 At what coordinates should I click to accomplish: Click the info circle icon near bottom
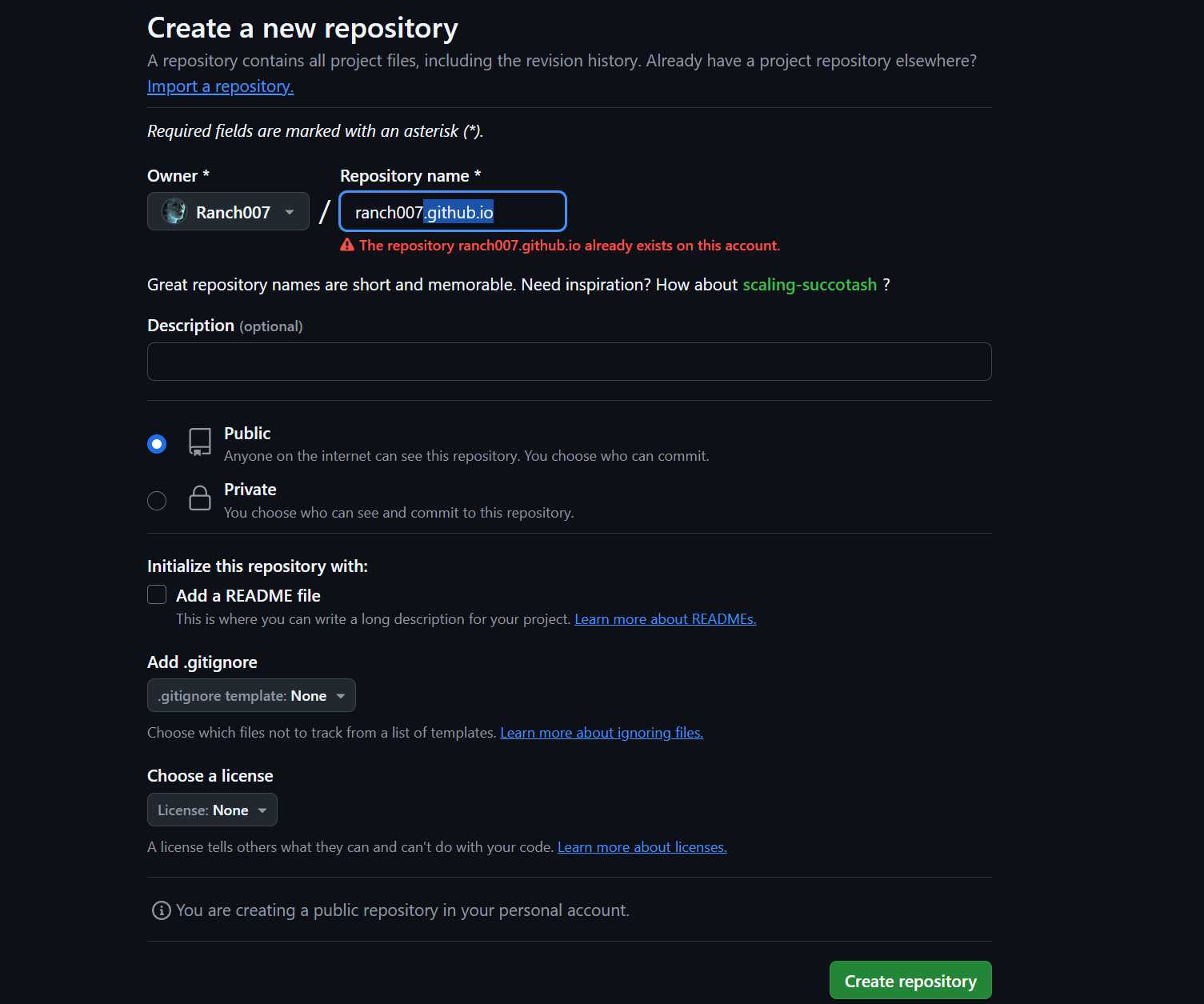(x=162, y=910)
